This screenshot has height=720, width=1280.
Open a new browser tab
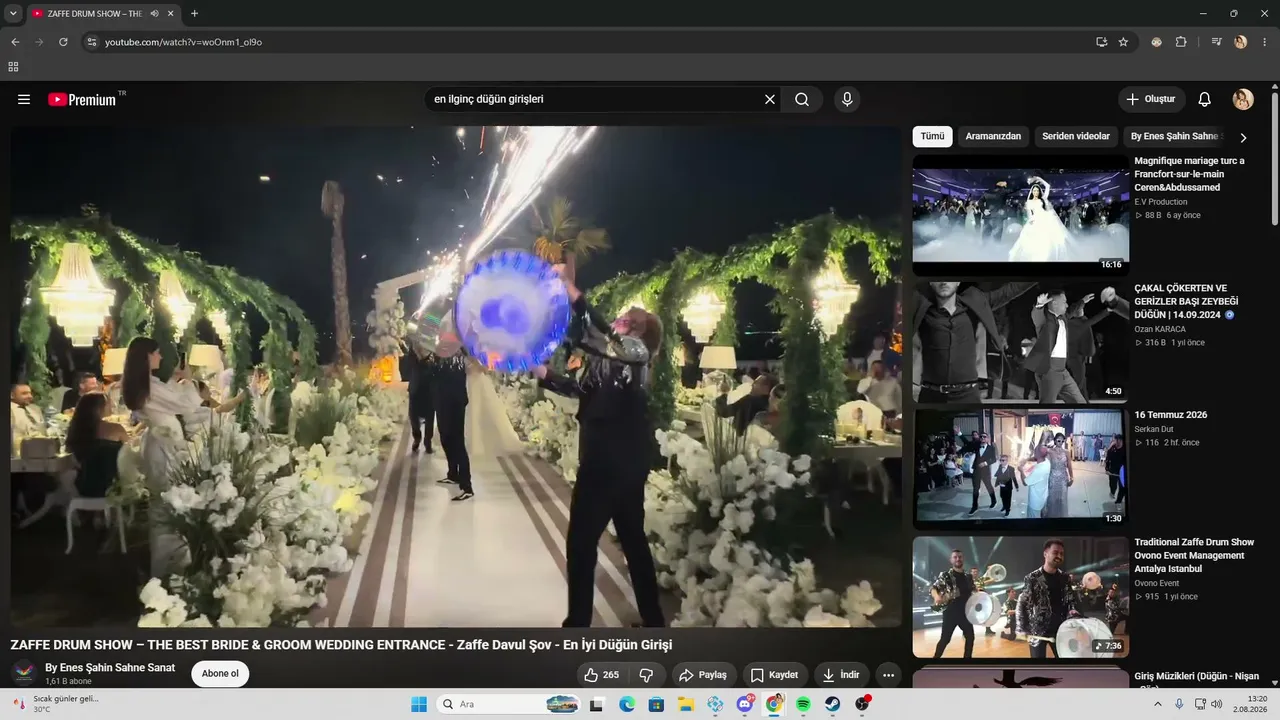coord(194,13)
